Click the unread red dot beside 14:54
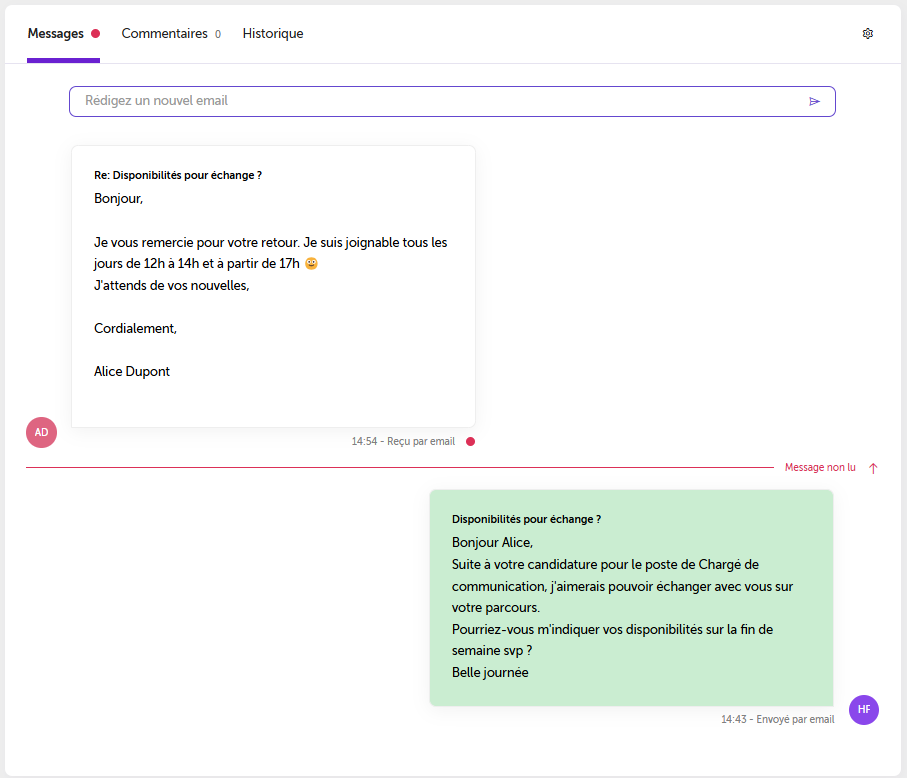This screenshot has width=907, height=778. click(470, 441)
